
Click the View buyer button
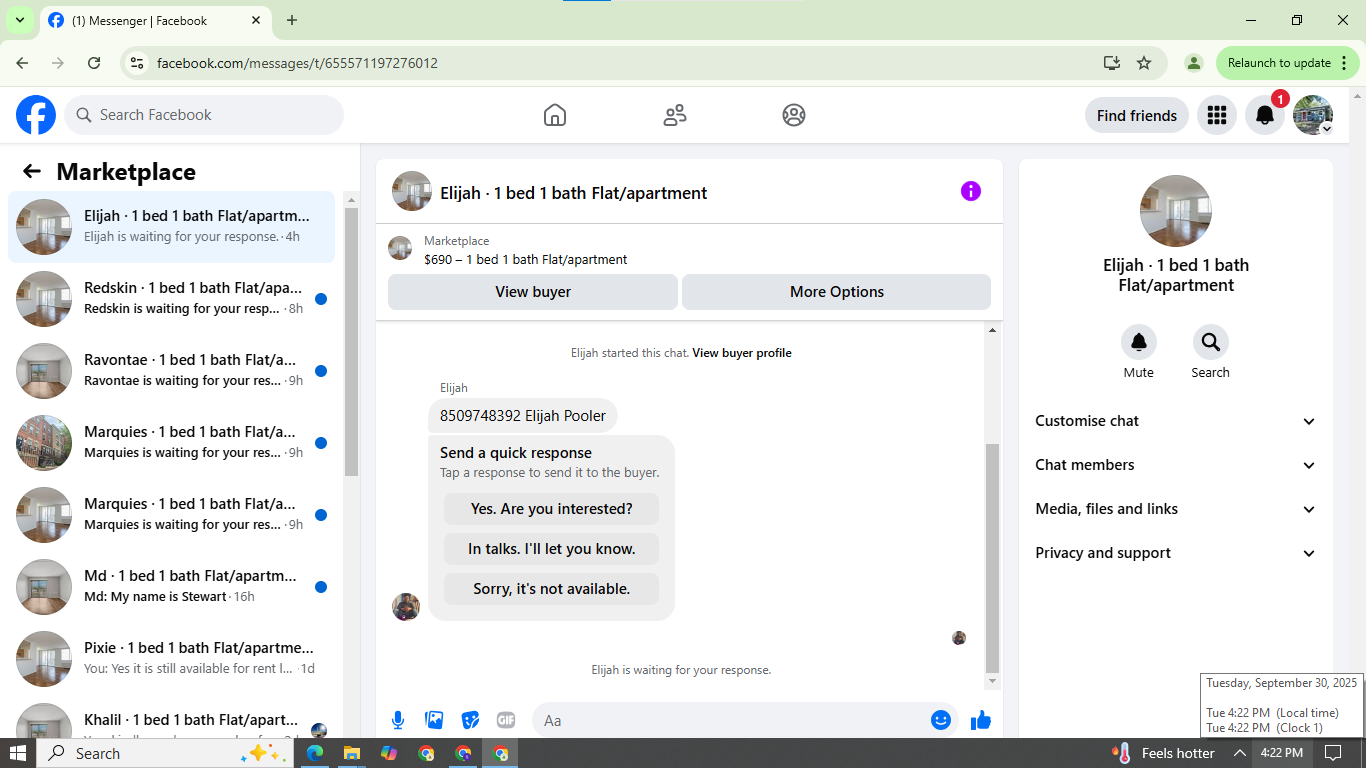point(533,292)
